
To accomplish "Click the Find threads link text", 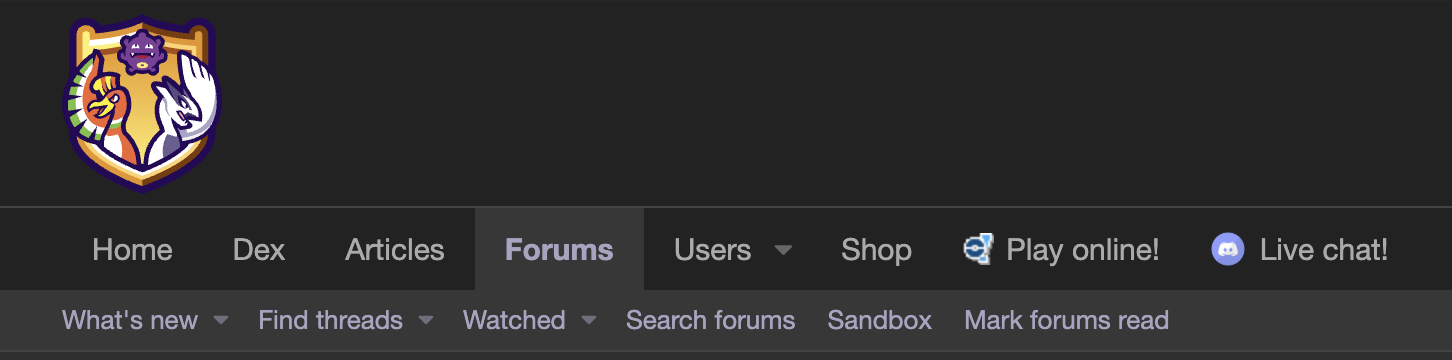I will tap(330, 320).
